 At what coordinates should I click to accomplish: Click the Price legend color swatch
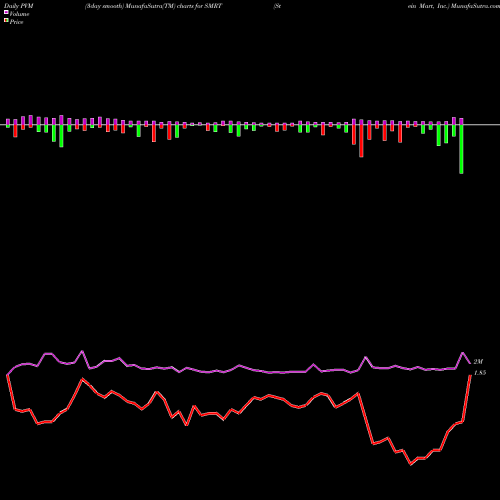pyautogui.click(x=6, y=20)
